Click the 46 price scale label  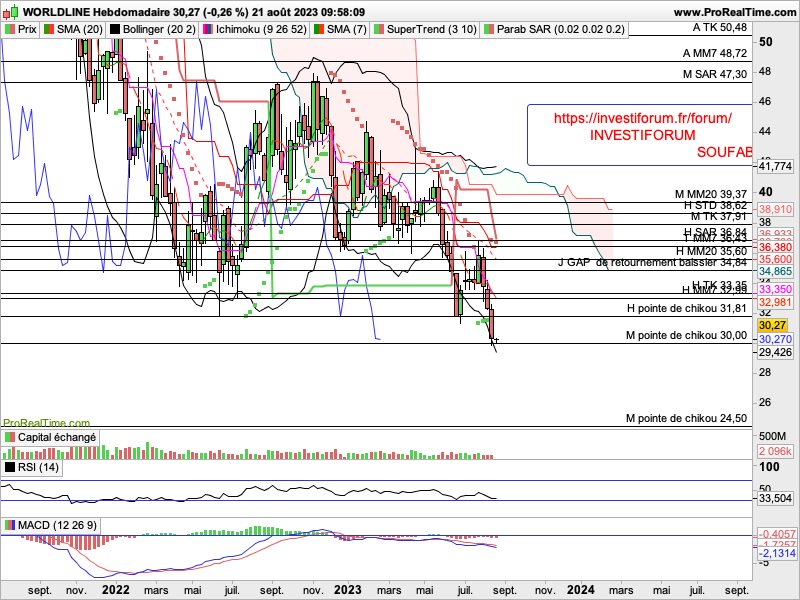point(765,102)
